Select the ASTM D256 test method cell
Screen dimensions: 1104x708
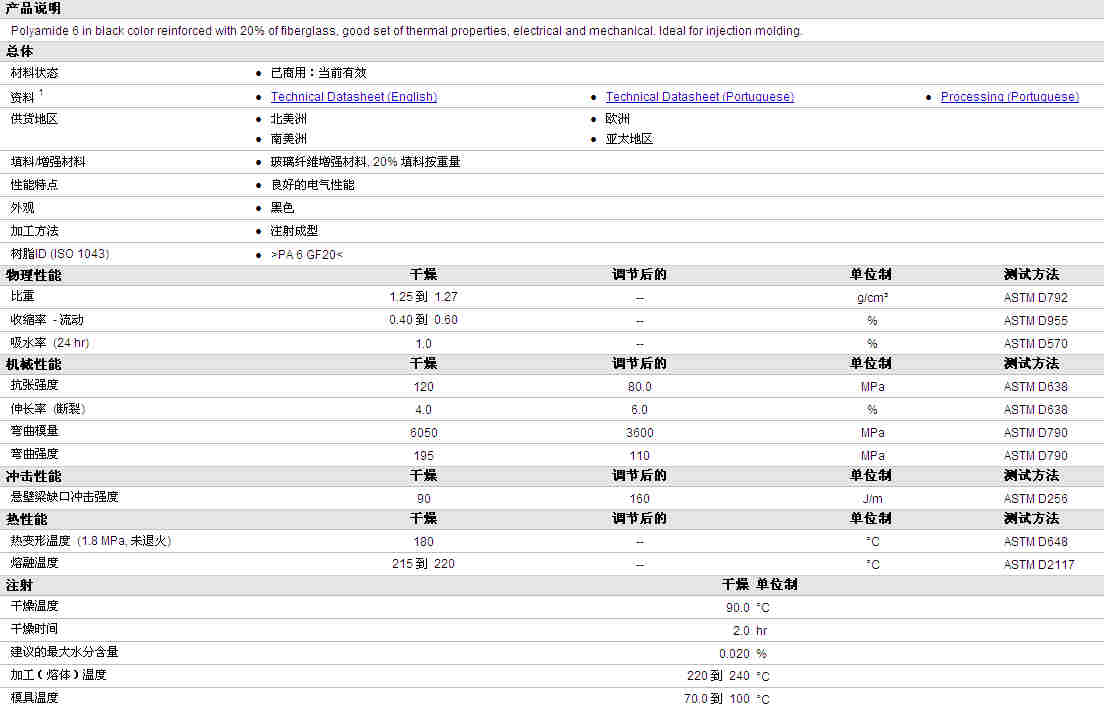(1035, 498)
